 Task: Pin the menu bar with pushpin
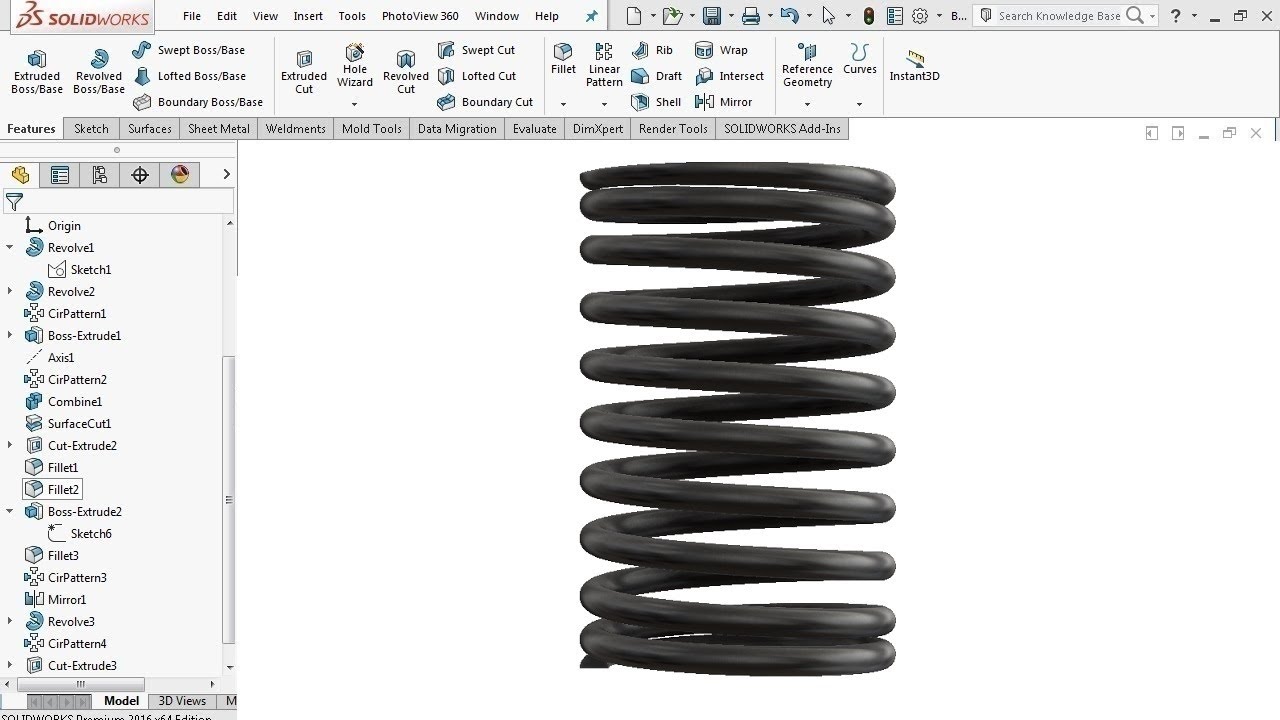pyautogui.click(x=591, y=16)
